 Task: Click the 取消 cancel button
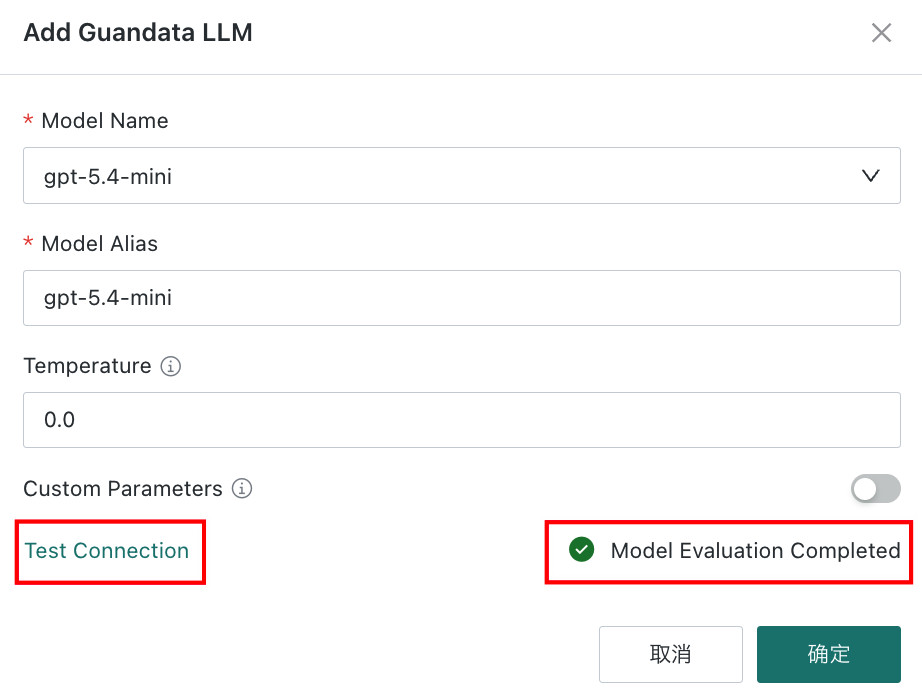670,654
